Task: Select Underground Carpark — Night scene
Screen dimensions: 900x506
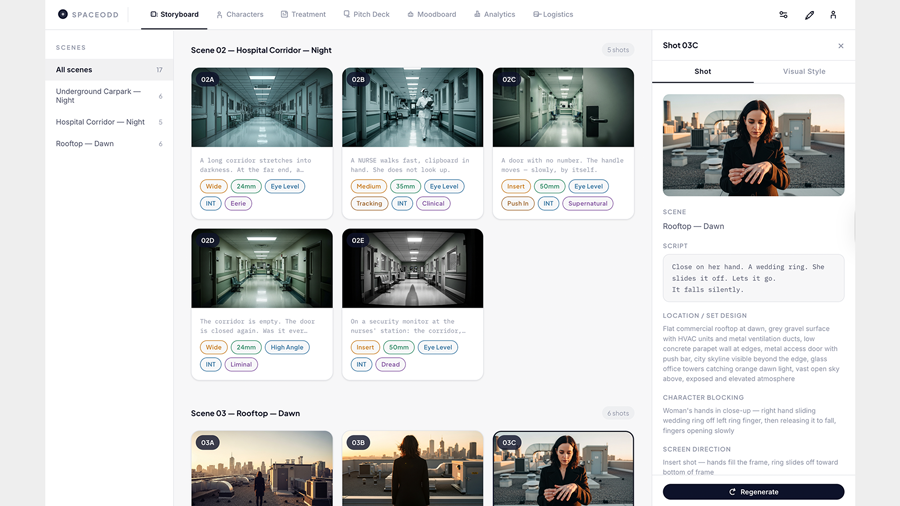Action: pos(109,96)
